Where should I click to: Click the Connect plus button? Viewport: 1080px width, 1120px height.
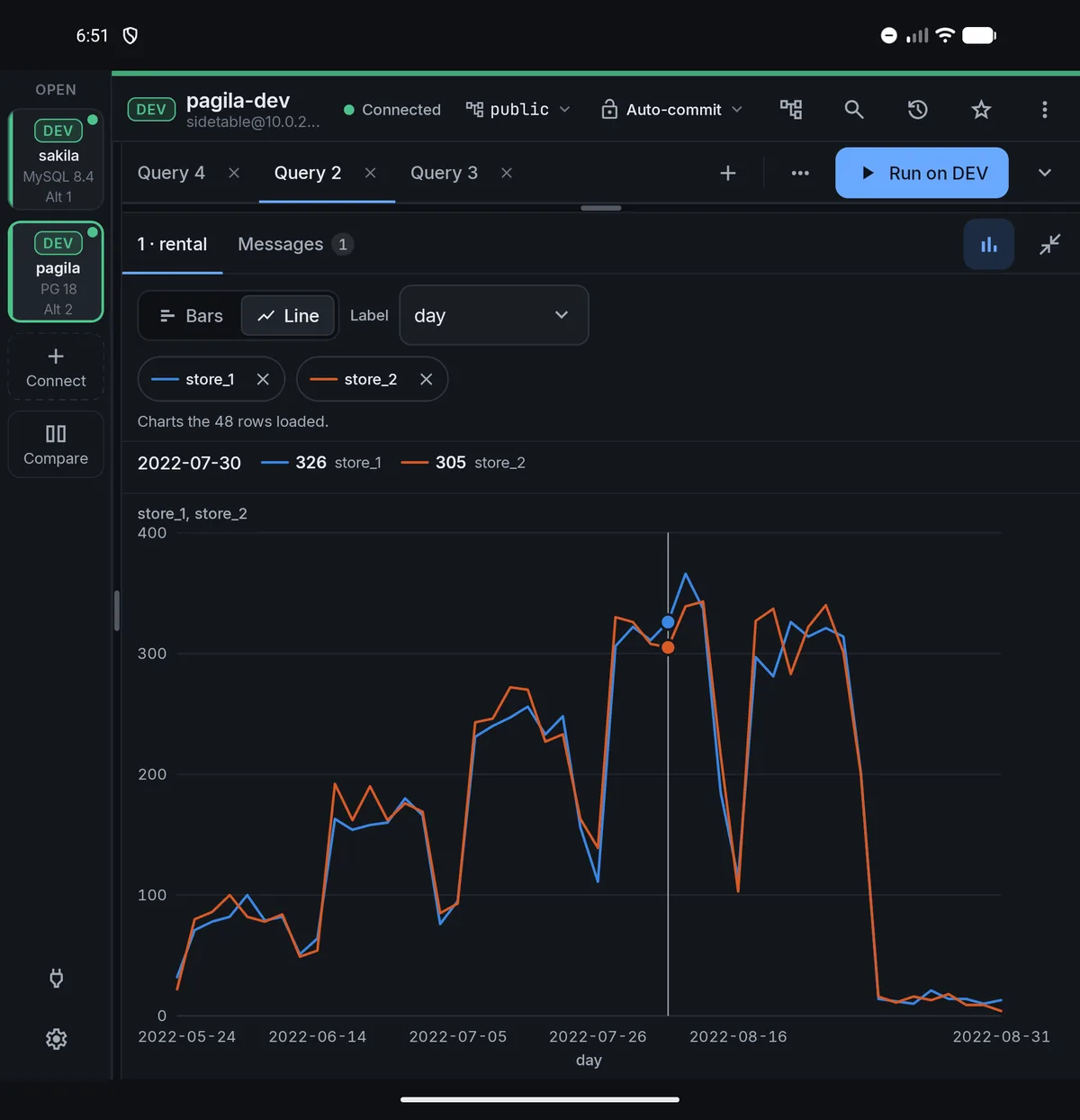click(56, 367)
